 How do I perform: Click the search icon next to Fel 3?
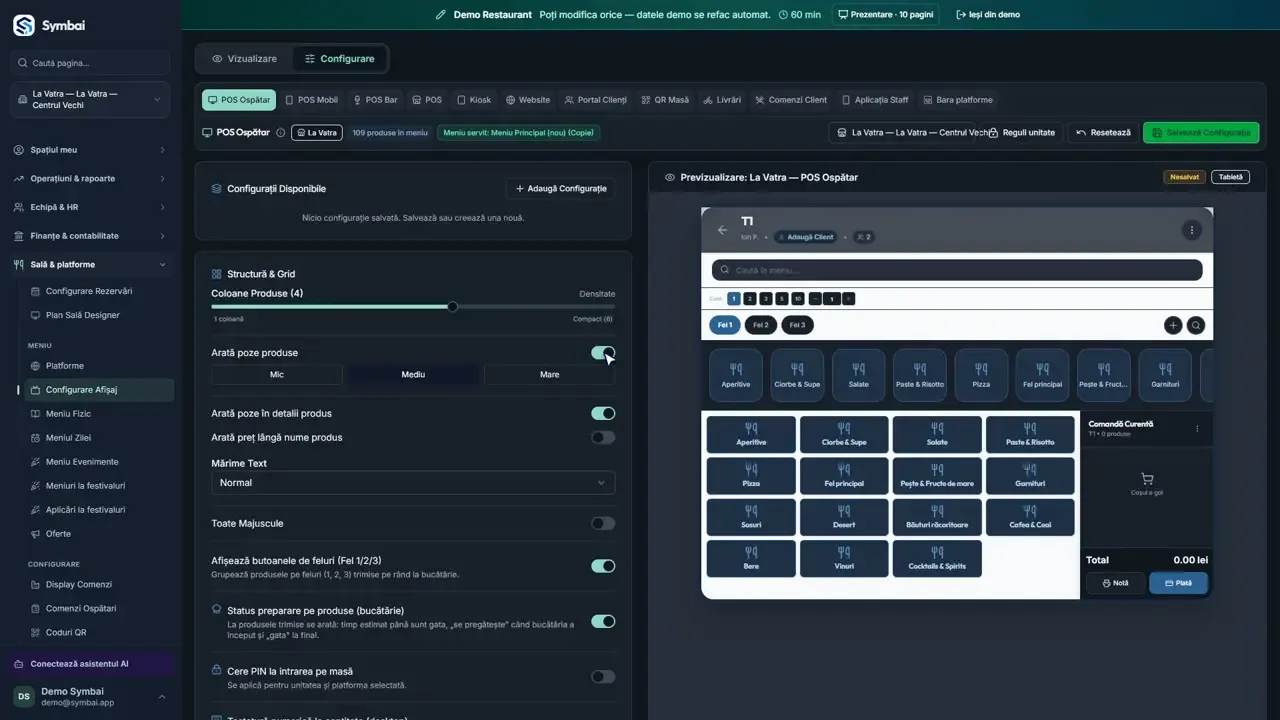pyautogui.click(x=1196, y=325)
